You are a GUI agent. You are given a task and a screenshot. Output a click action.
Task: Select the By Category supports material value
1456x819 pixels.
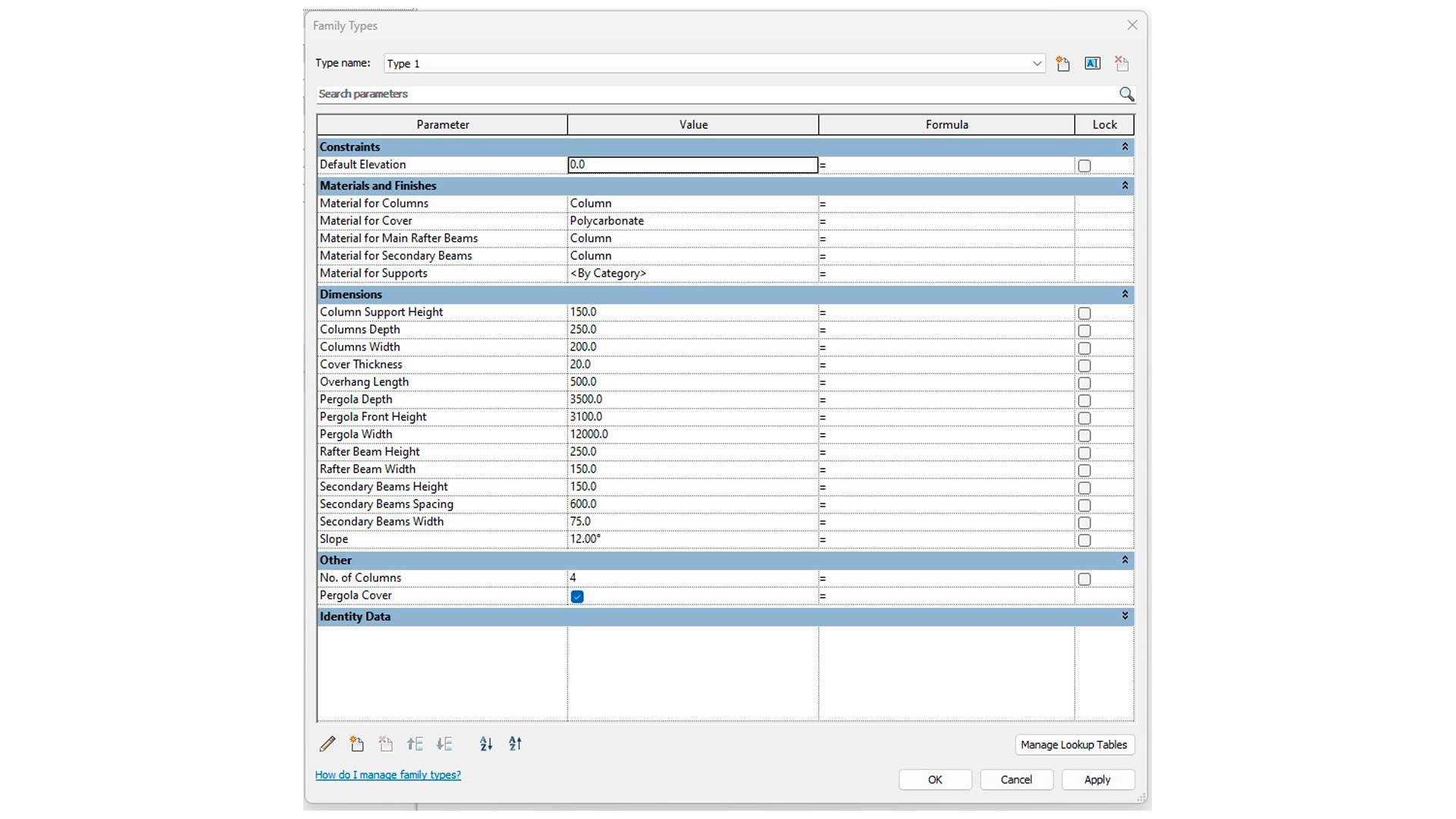(692, 273)
